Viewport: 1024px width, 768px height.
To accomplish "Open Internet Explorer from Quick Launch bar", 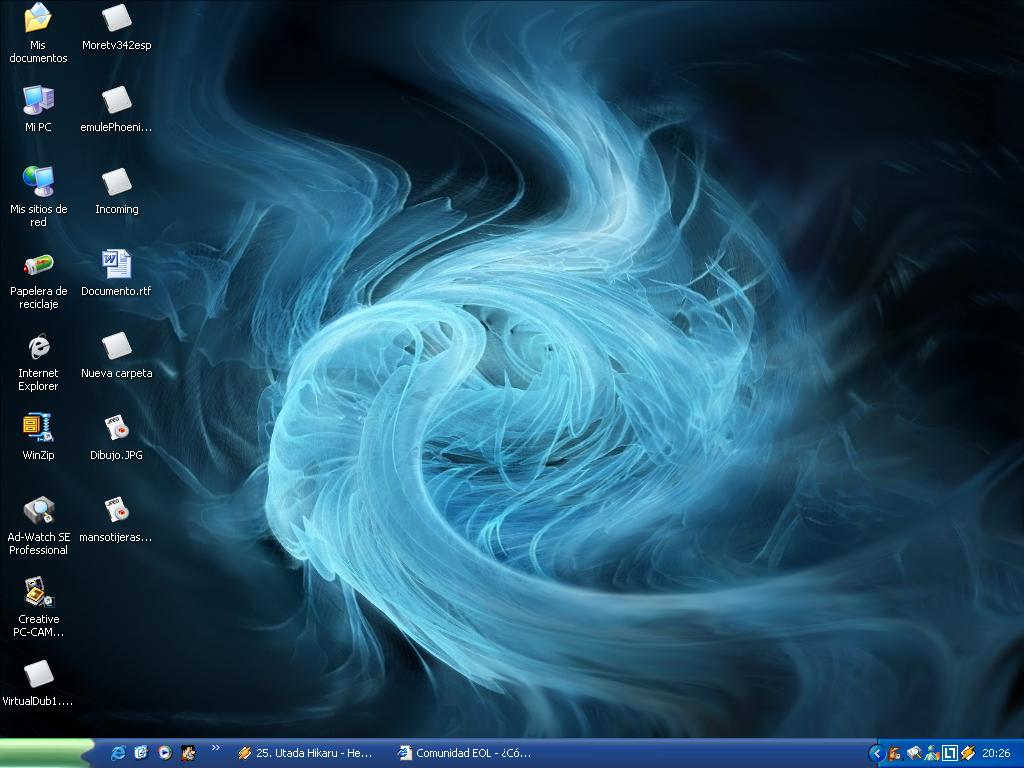I will coord(118,753).
